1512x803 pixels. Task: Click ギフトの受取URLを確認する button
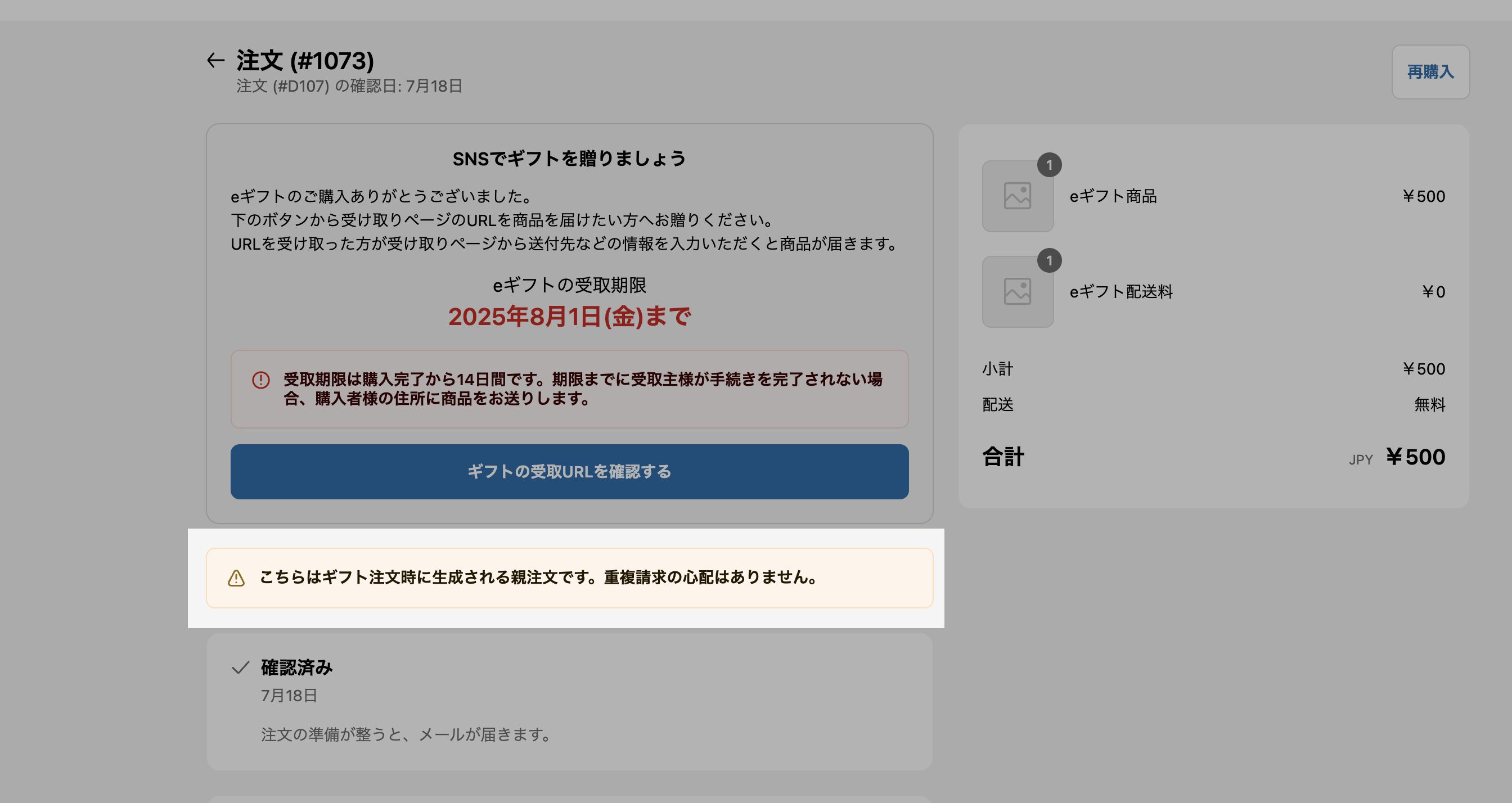(569, 471)
